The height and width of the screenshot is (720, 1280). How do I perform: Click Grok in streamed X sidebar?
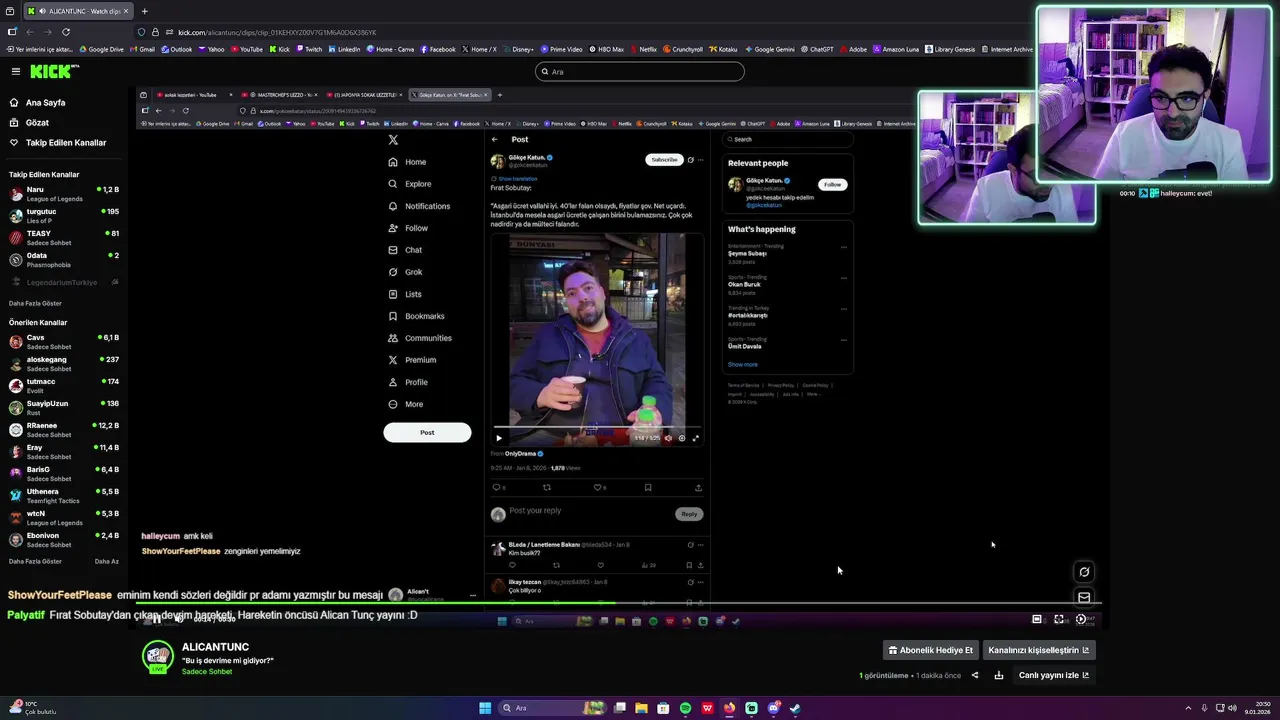click(x=406, y=272)
